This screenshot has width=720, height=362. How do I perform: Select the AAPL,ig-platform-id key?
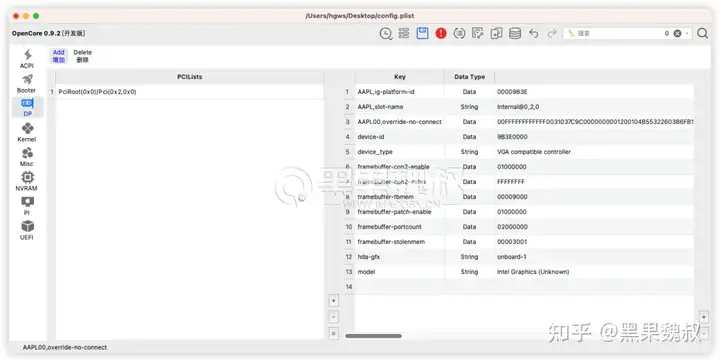pos(386,92)
